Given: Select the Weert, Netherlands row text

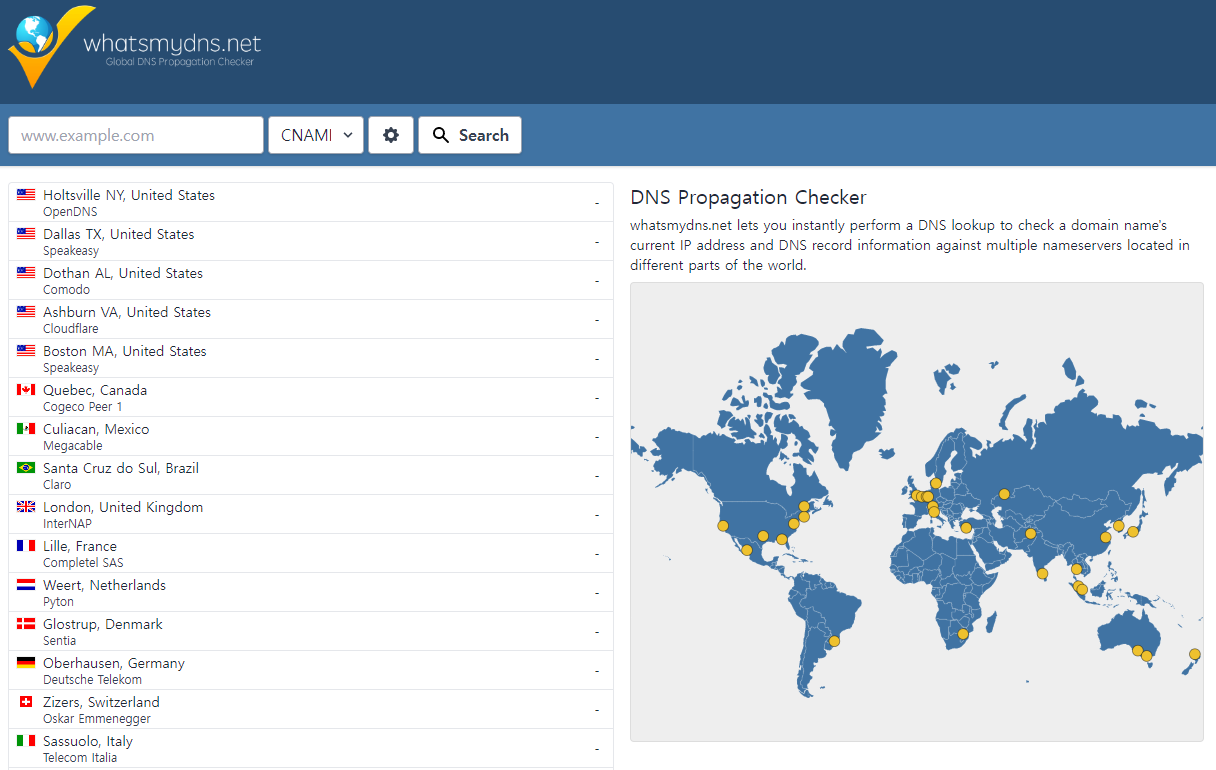Looking at the screenshot, I should coord(105,585).
